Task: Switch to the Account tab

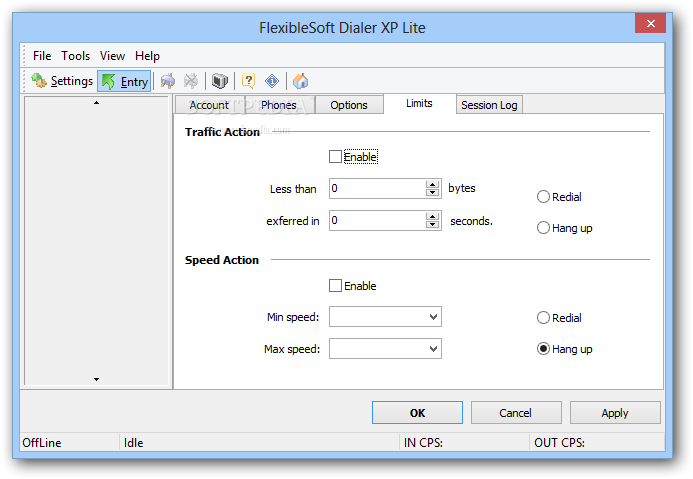Action: pos(209,105)
